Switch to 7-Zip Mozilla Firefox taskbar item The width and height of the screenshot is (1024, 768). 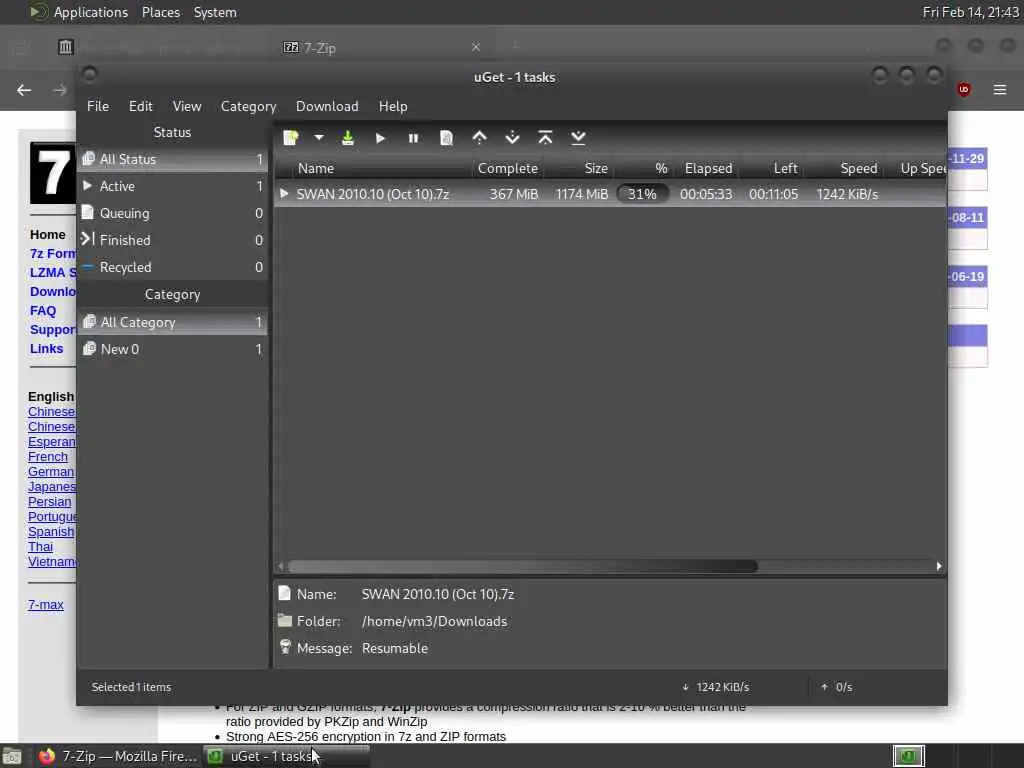[x=118, y=756]
